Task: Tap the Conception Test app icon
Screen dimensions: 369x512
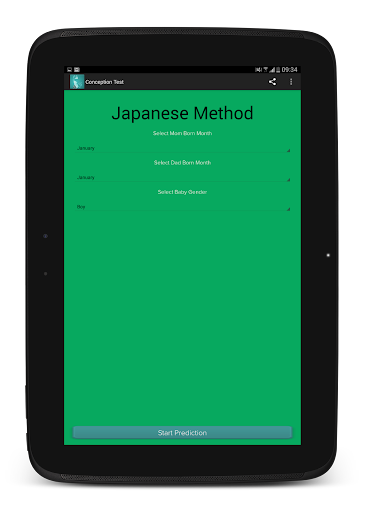Action: click(77, 82)
